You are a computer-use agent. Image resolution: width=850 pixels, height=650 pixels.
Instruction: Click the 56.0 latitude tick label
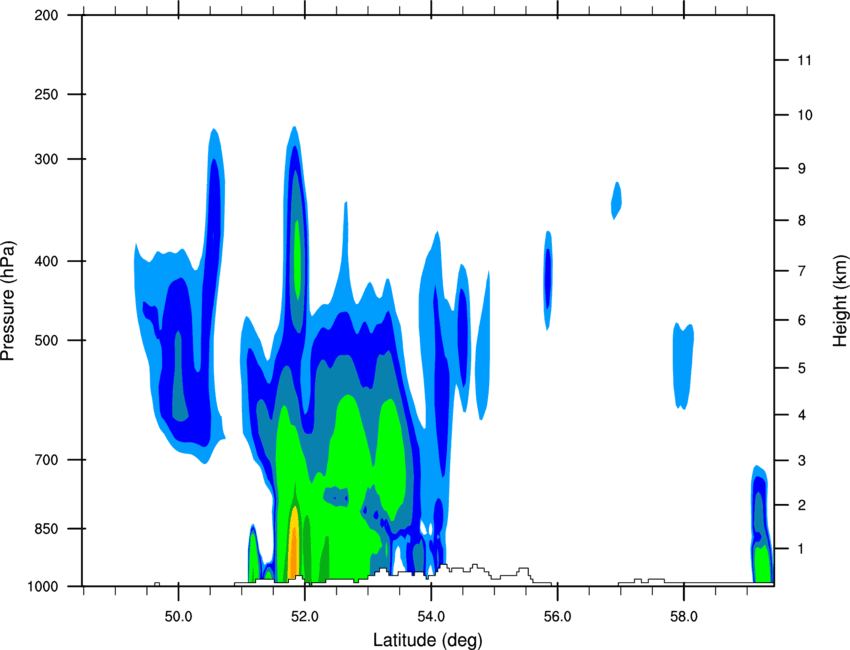(558, 617)
